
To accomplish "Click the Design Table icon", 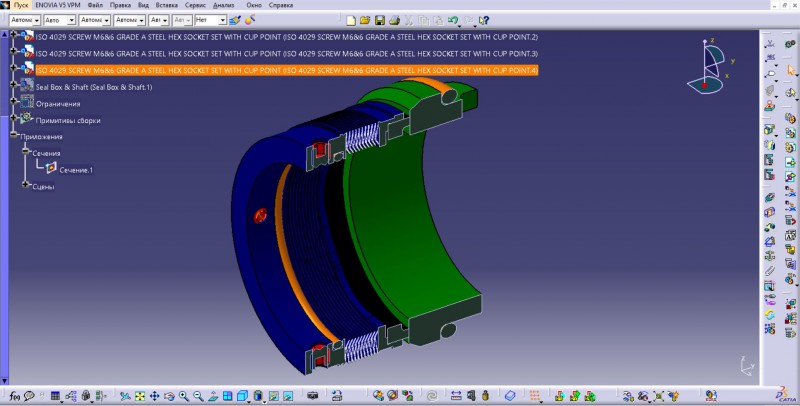I will click(55, 396).
